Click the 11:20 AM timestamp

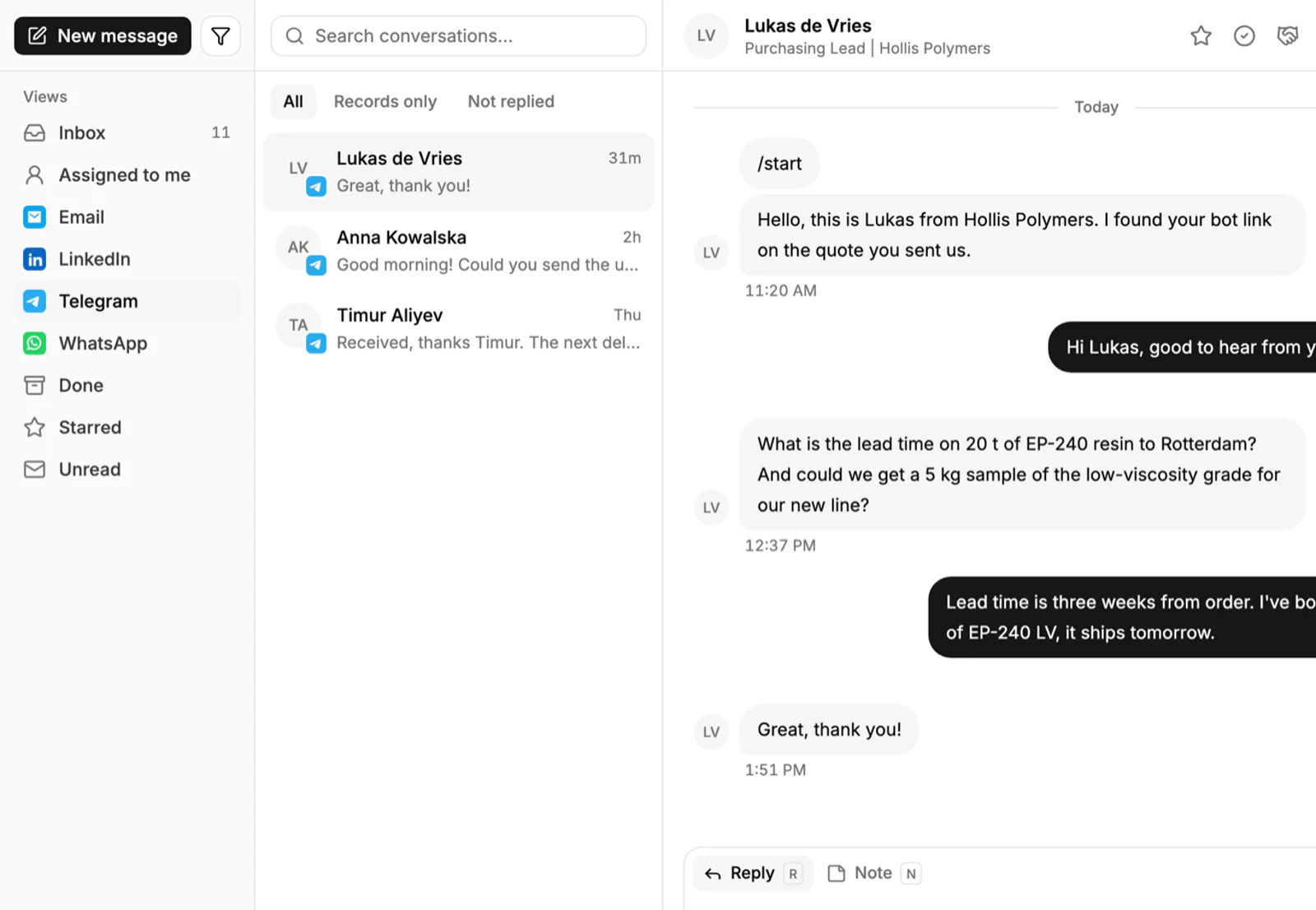pos(781,290)
